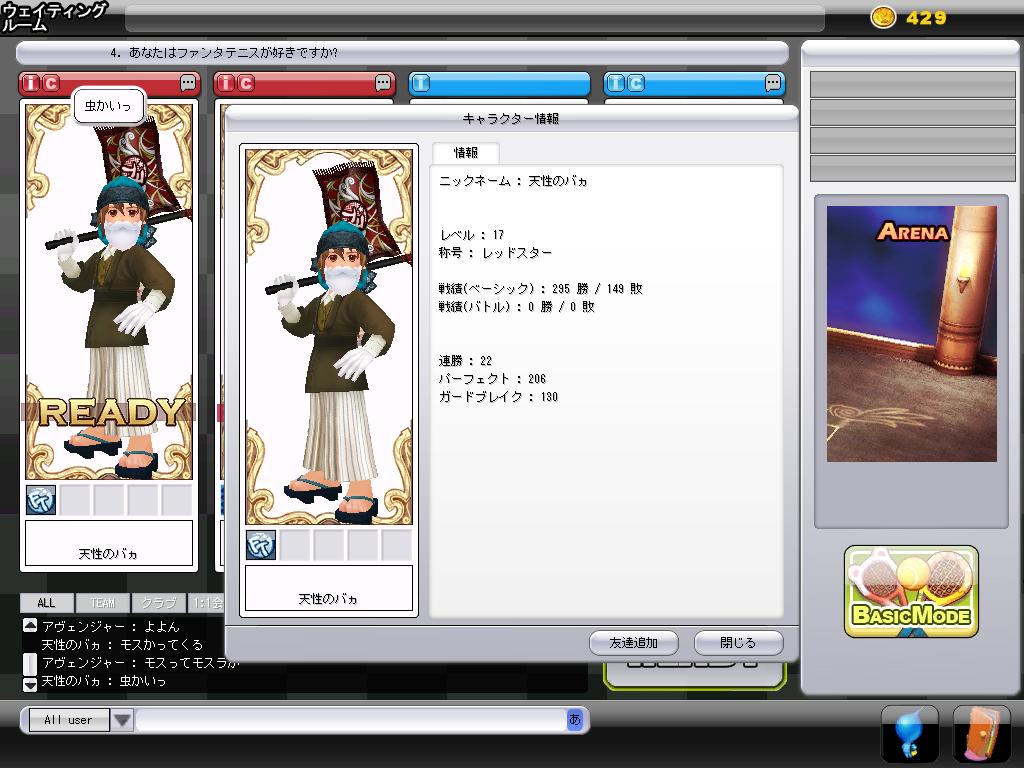Switch to the TEAM chat tab
The height and width of the screenshot is (768, 1024).
click(x=103, y=603)
